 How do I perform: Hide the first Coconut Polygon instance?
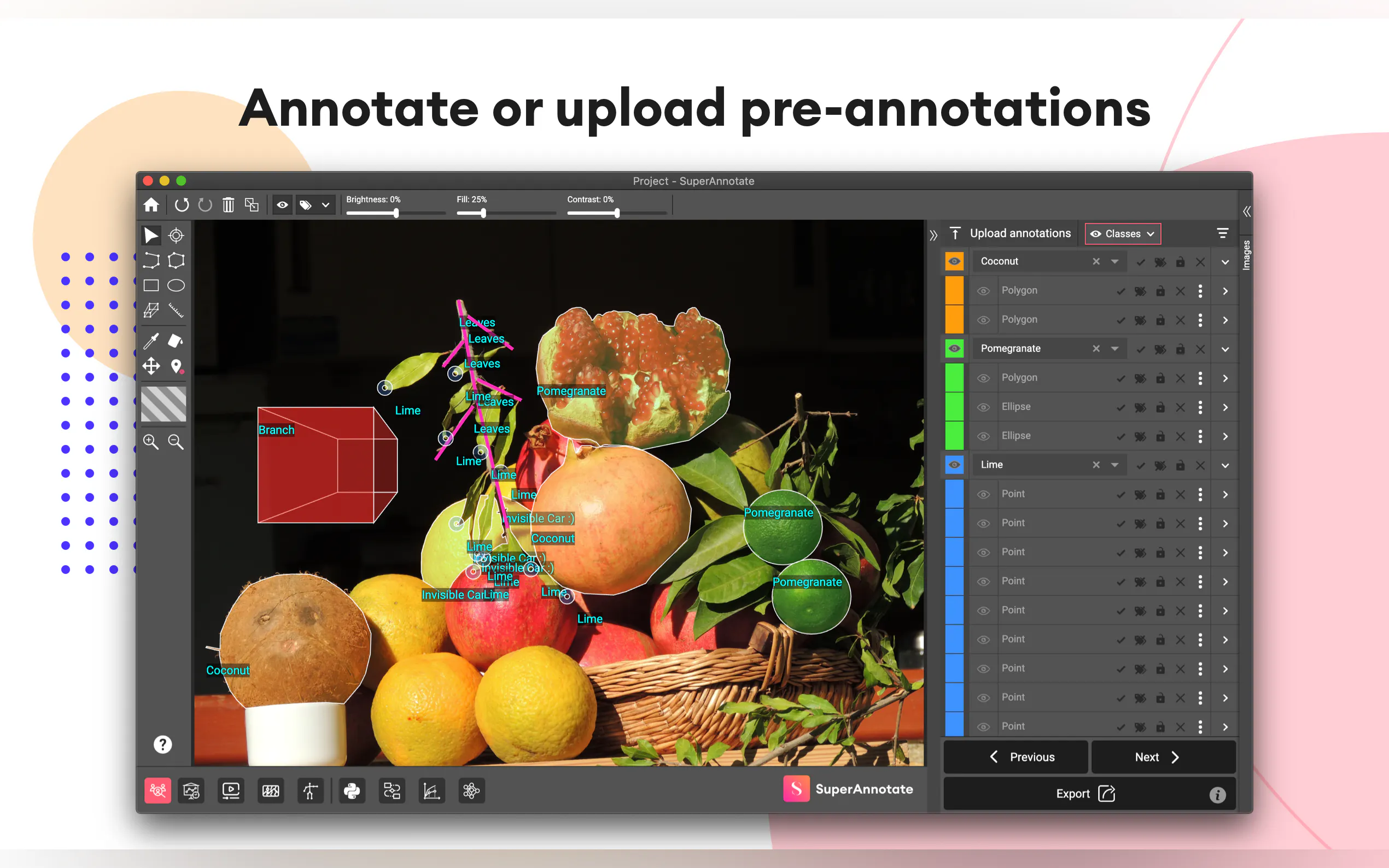(x=983, y=291)
